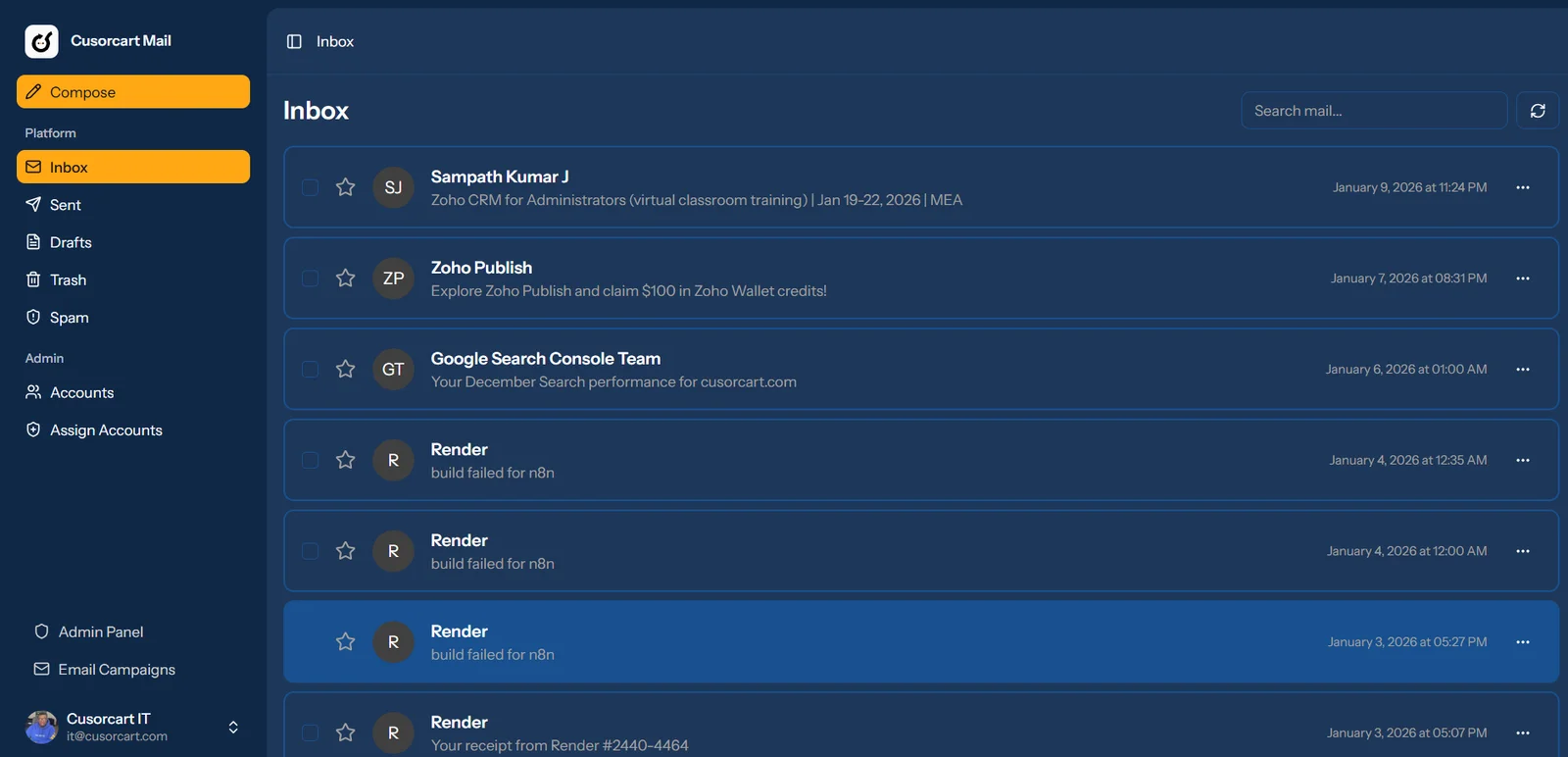Viewport: 1568px width, 757px height.
Task: Open more options for Render 05:27 PM email
Action: (x=1523, y=642)
